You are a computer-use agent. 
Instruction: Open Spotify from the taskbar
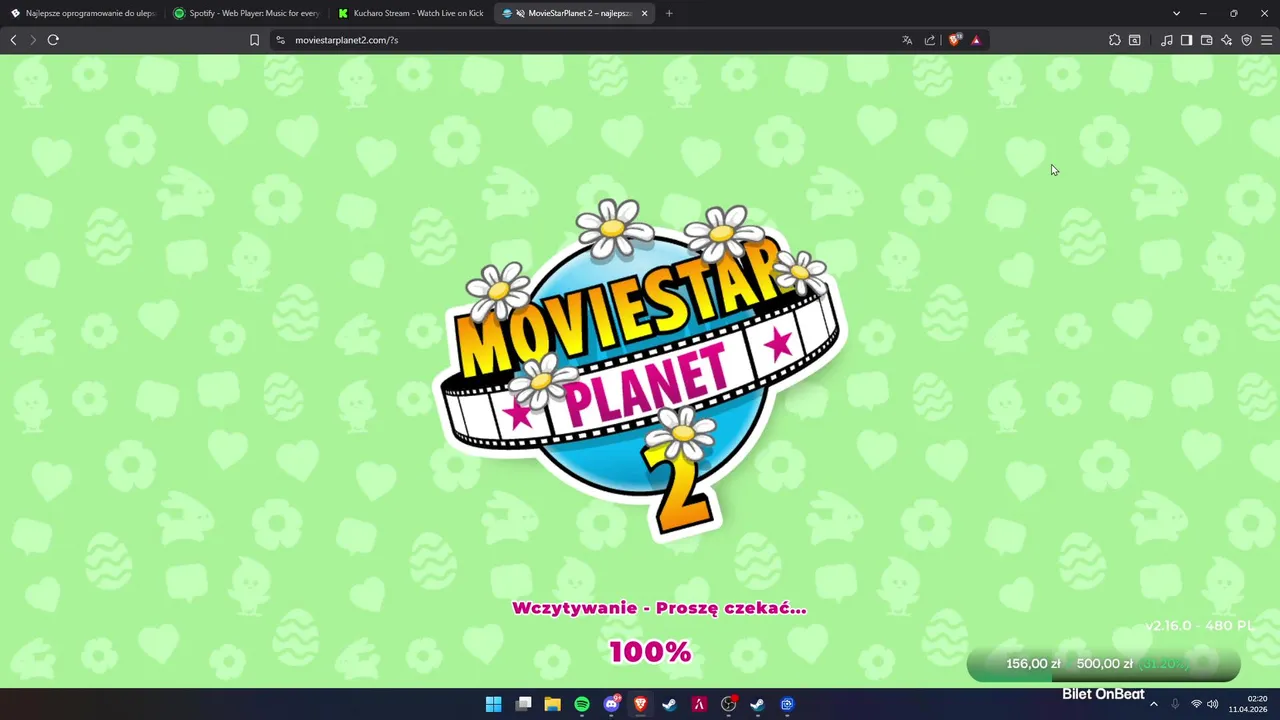tap(582, 704)
